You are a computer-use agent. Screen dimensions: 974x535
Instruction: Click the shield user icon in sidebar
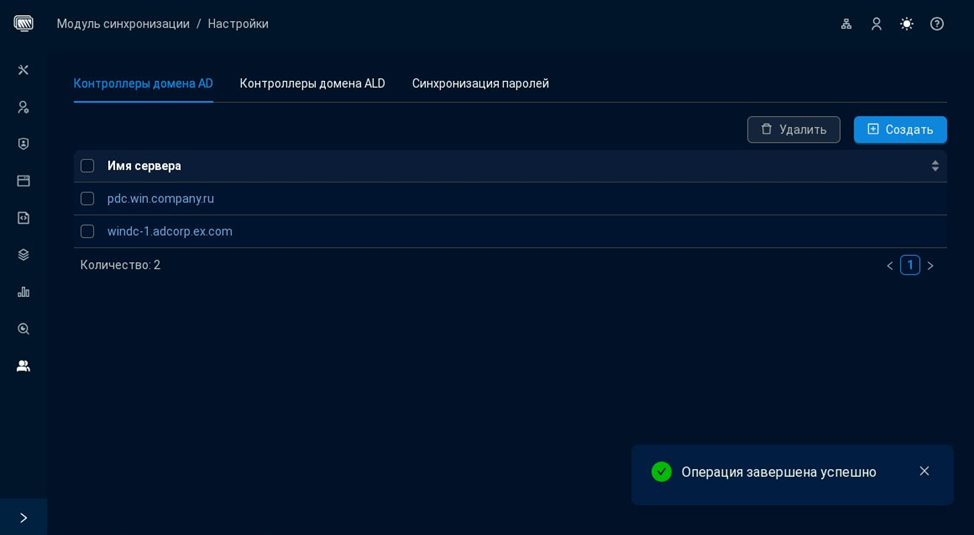[23, 144]
